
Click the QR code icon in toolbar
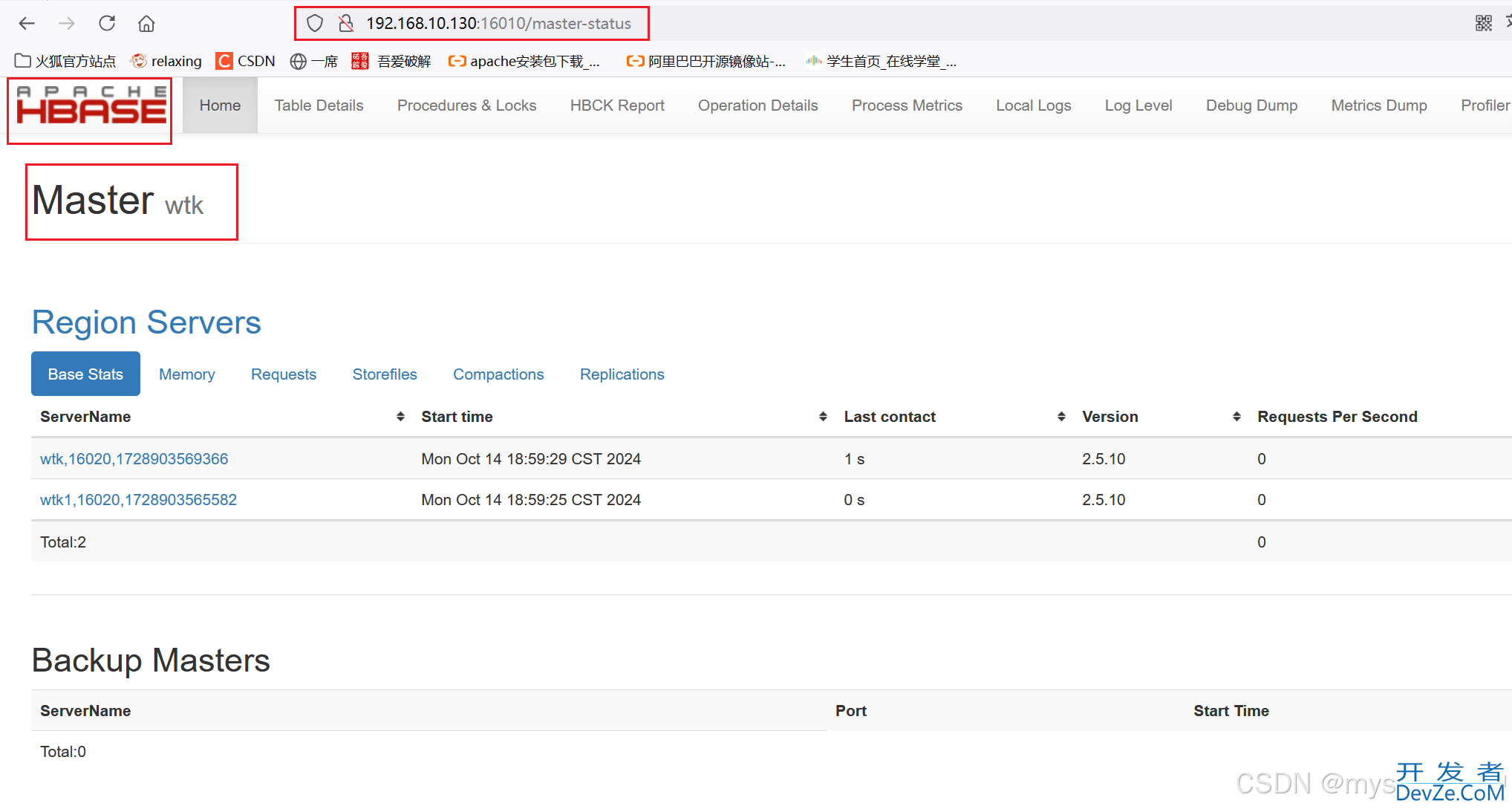pyautogui.click(x=1484, y=24)
